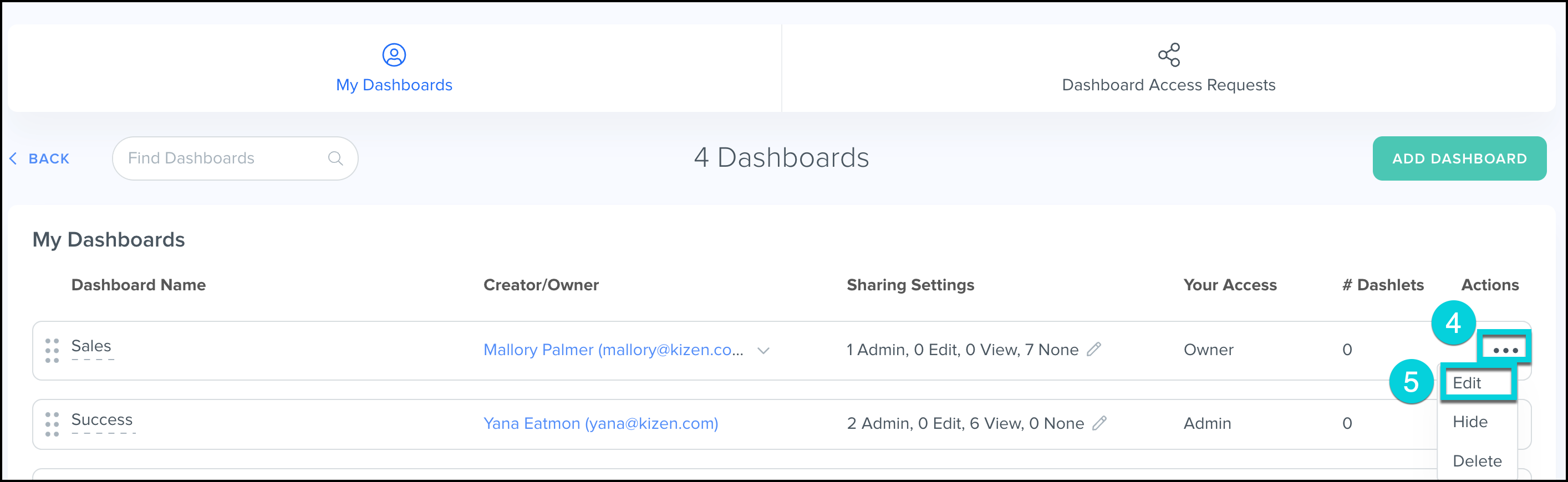
Task: Click the Dashboard Access Requests share icon
Action: tap(1169, 55)
